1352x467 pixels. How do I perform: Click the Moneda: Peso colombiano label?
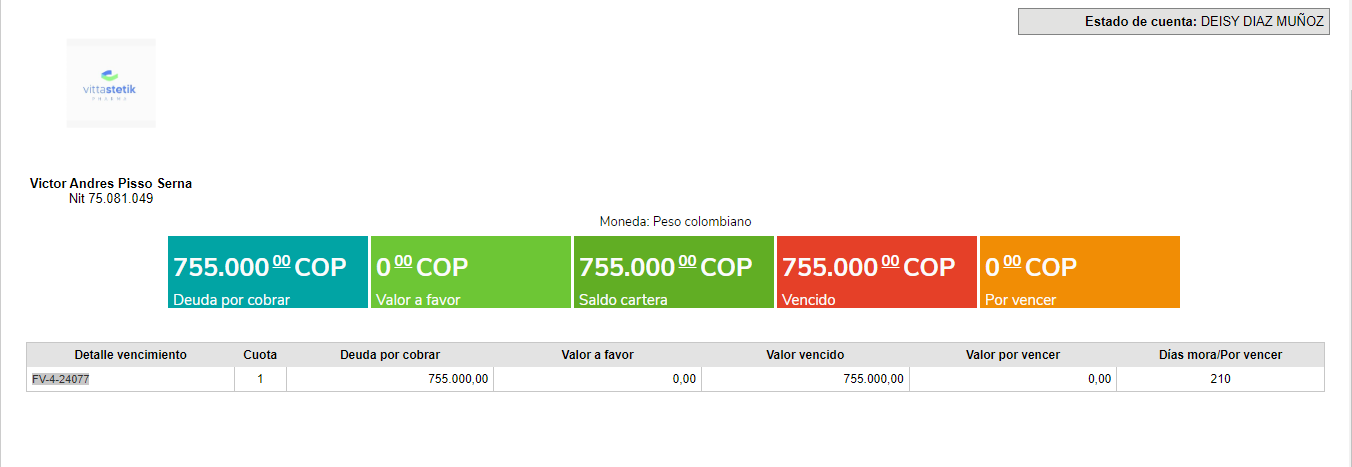pos(675,221)
